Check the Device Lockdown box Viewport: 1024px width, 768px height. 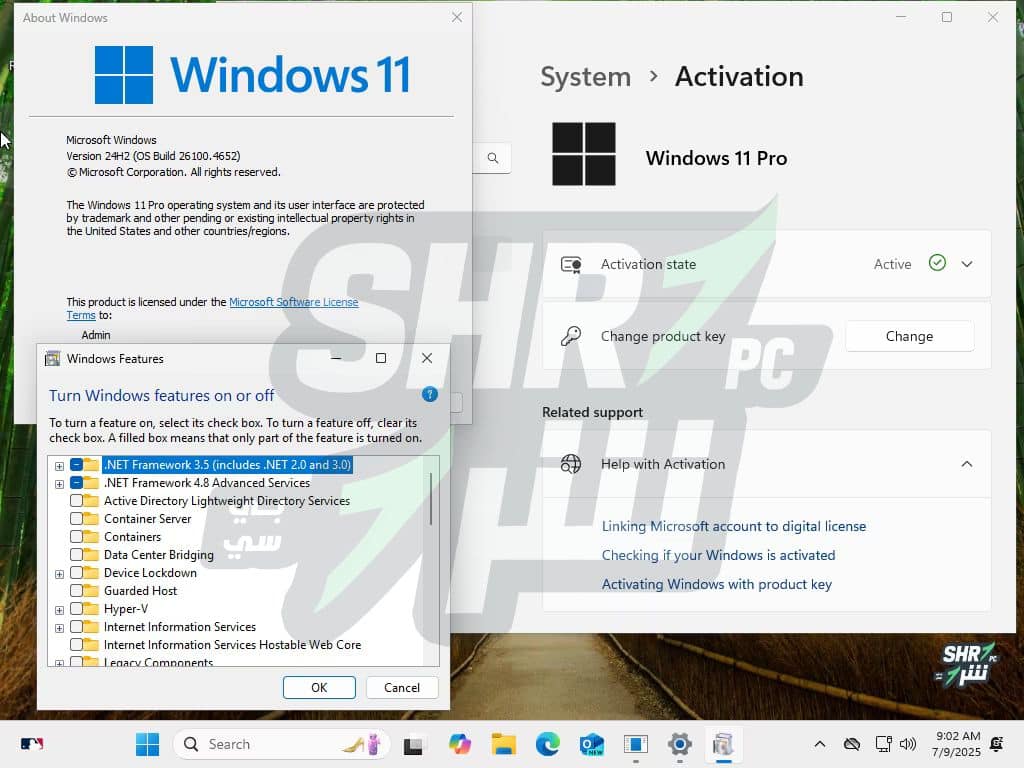(x=76, y=573)
